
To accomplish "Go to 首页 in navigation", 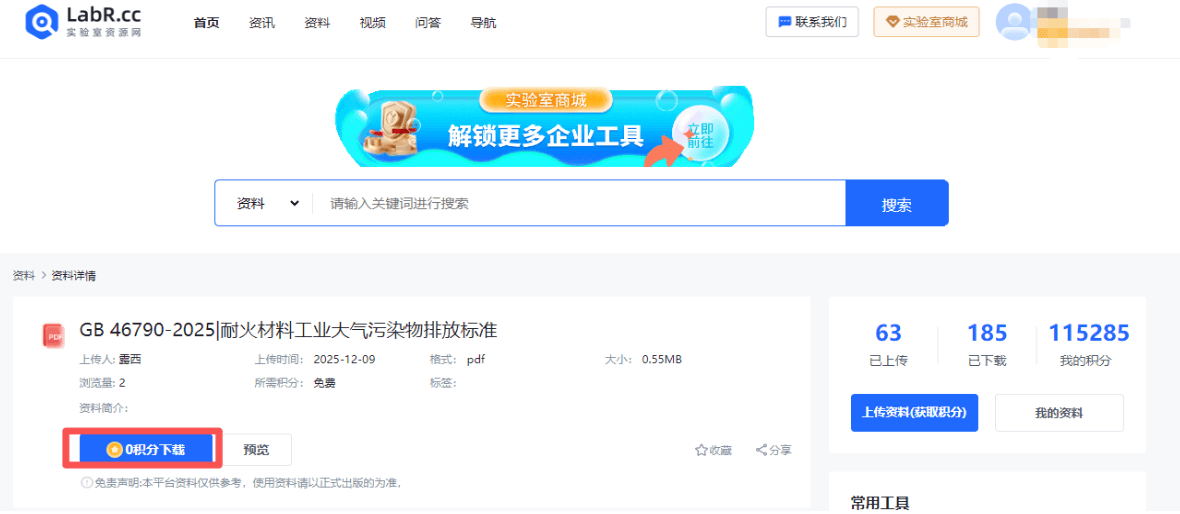I will 206,23.
